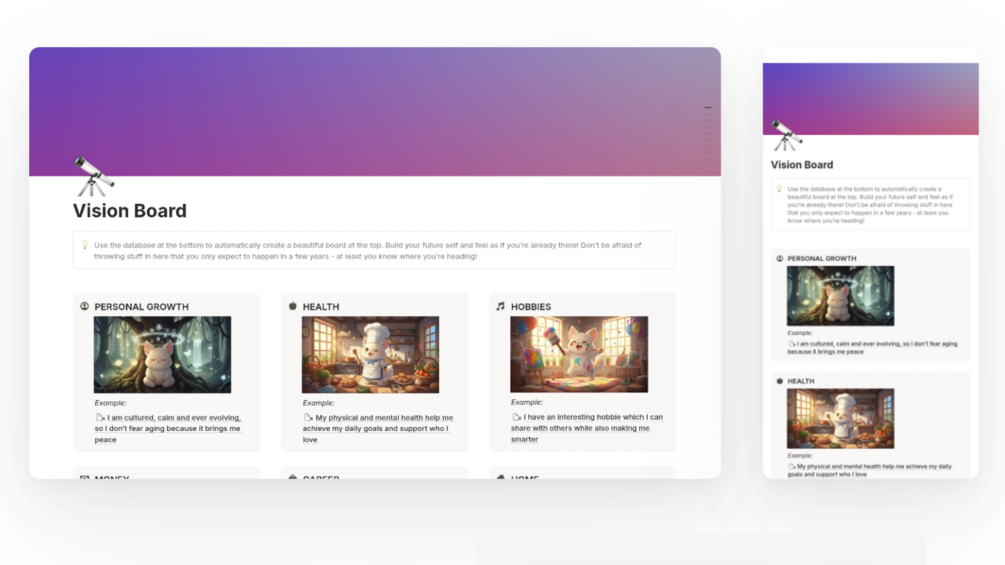Image resolution: width=1005 pixels, height=565 pixels.
Task: Click the music note icon next to HOBBIES
Action: 501,306
